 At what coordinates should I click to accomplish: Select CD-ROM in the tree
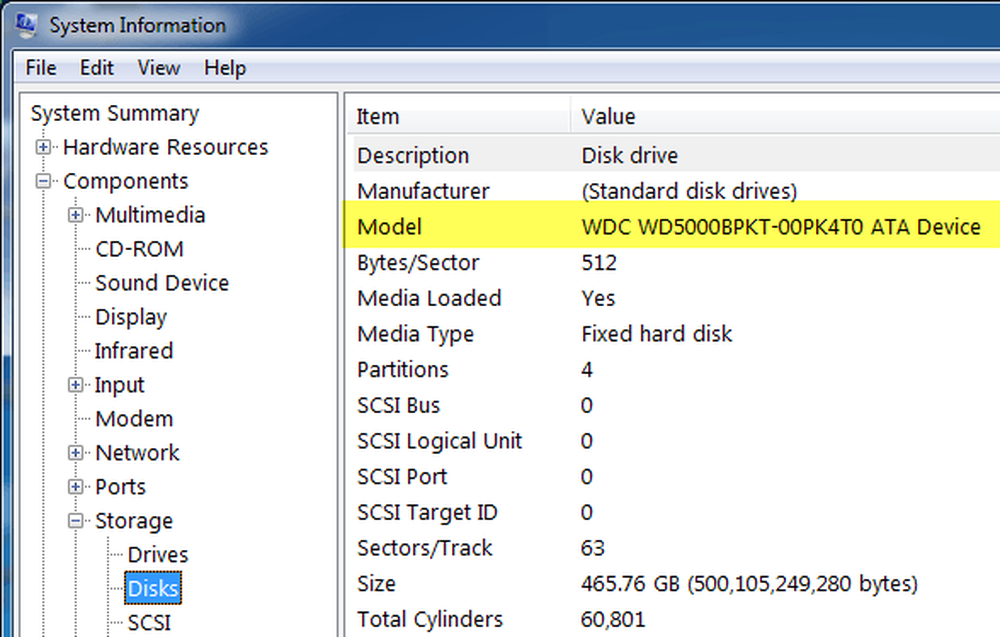click(140, 249)
